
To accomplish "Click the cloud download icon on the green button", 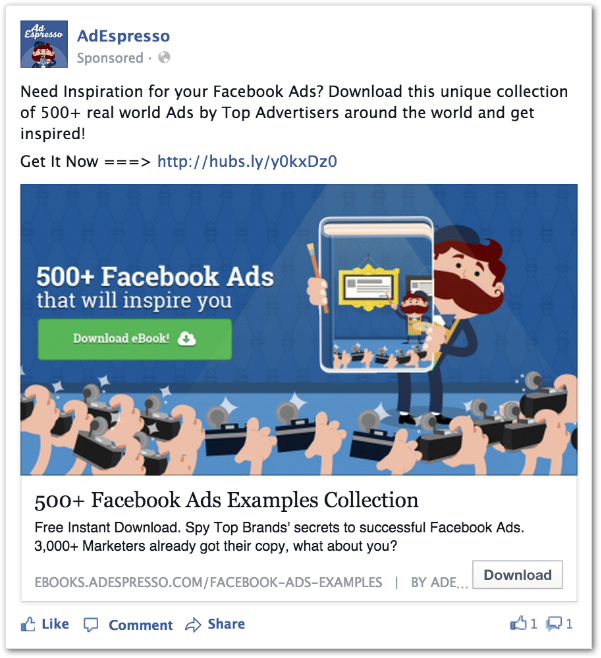I will click(x=186, y=339).
